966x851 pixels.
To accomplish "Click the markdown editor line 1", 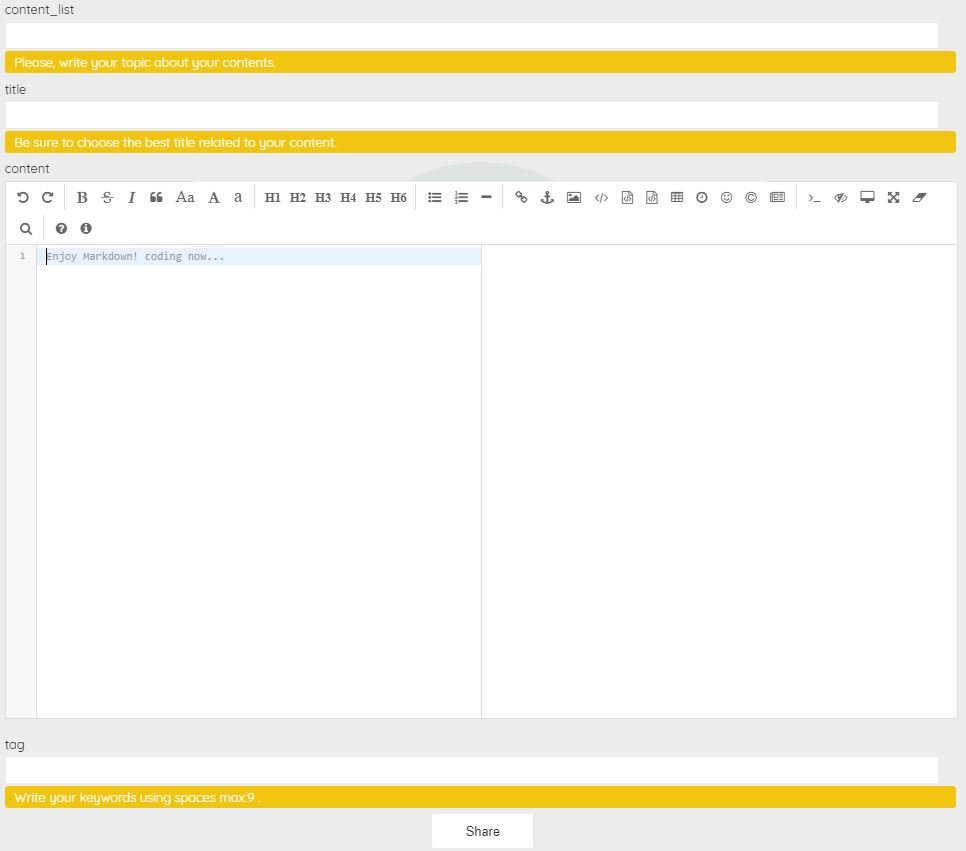I will (x=259, y=256).
